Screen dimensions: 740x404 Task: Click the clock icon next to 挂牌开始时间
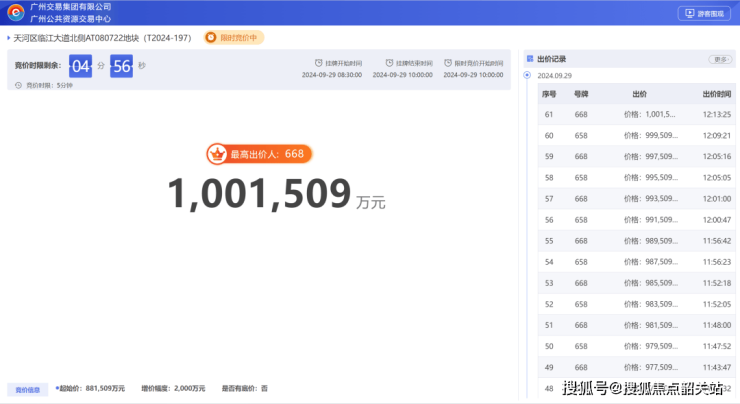pyautogui.click(x=319, y=63)
